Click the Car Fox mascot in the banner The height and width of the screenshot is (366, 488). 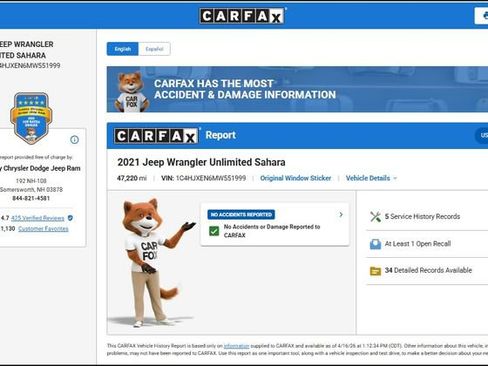(131, 92)
